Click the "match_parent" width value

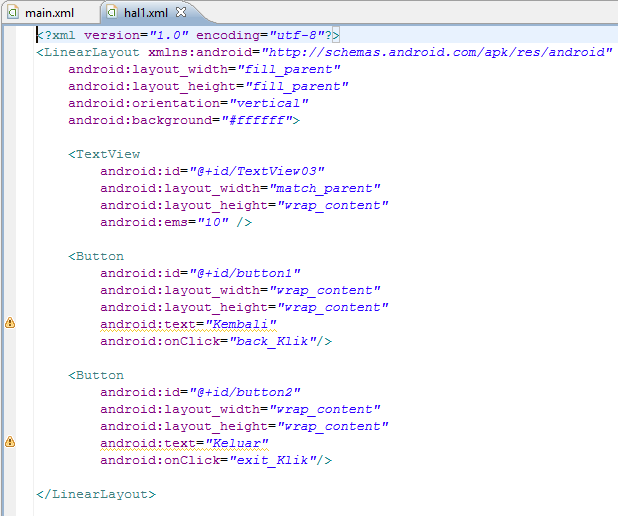coord(325,188)
